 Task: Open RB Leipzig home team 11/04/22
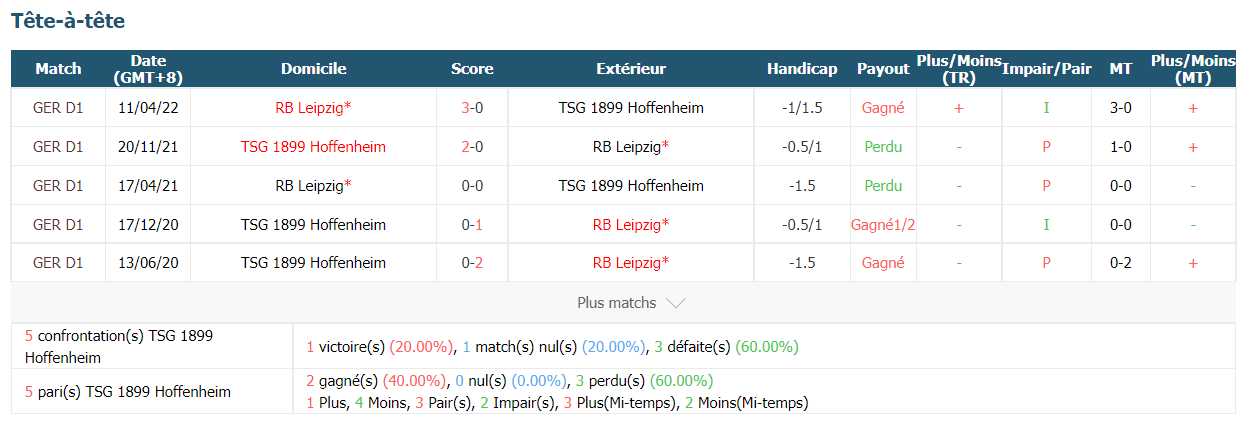click(x=313, y=108)
